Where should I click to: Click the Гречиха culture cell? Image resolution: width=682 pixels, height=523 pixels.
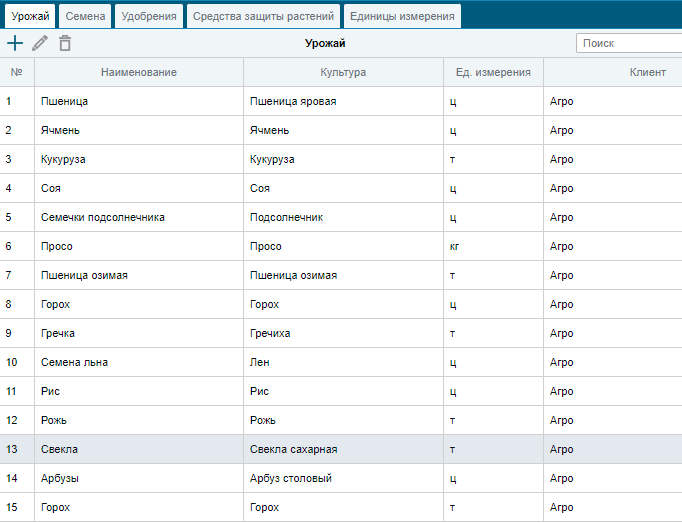coord(343,333)
